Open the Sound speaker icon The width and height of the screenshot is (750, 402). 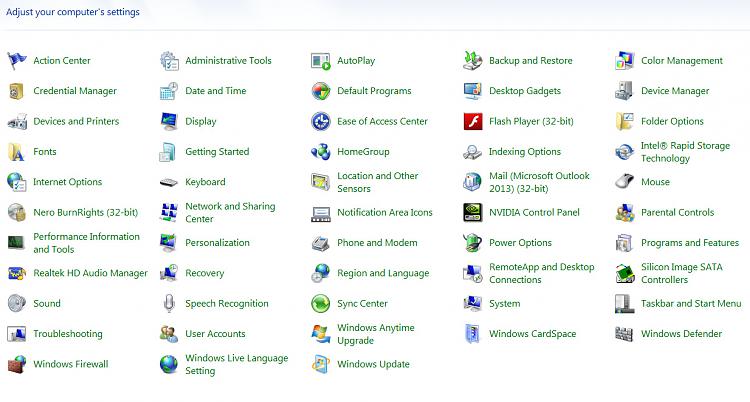(x=17, y=303)
